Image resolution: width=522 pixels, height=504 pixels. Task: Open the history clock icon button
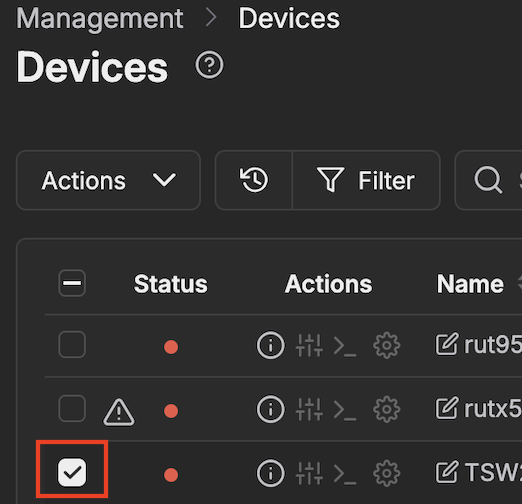click(x=254, y=180)
